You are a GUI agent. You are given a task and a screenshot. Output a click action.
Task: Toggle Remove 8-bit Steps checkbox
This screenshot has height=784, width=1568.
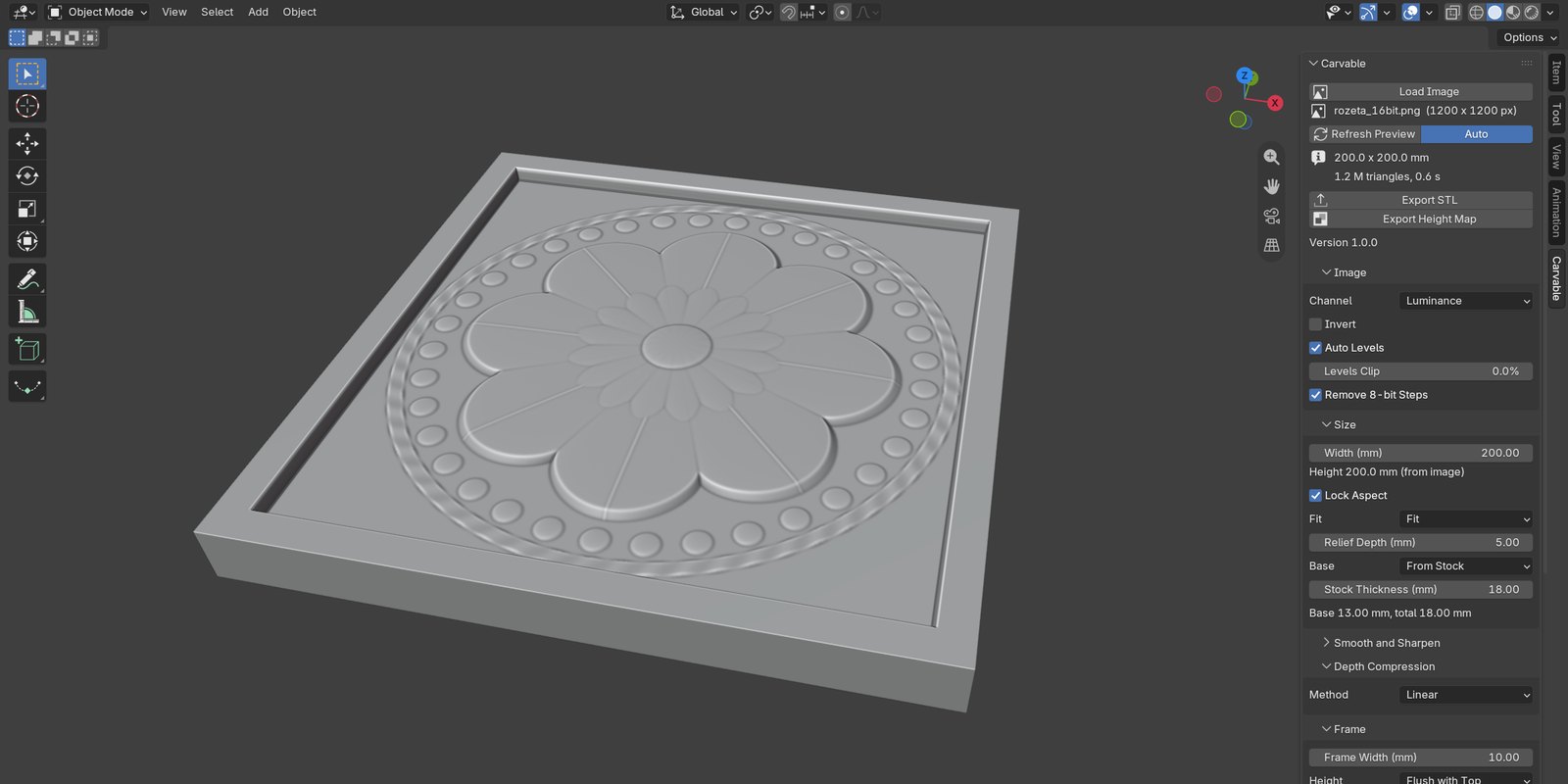click(1315, 395)
